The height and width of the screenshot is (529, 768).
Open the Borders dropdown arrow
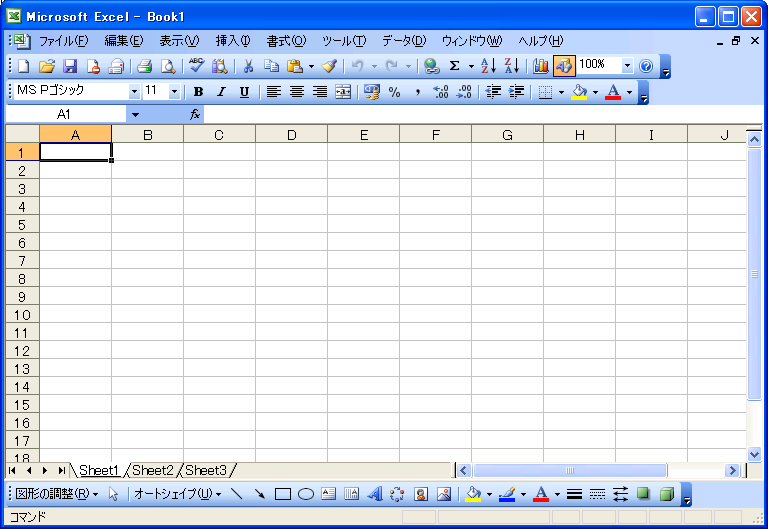pos(561,92)
